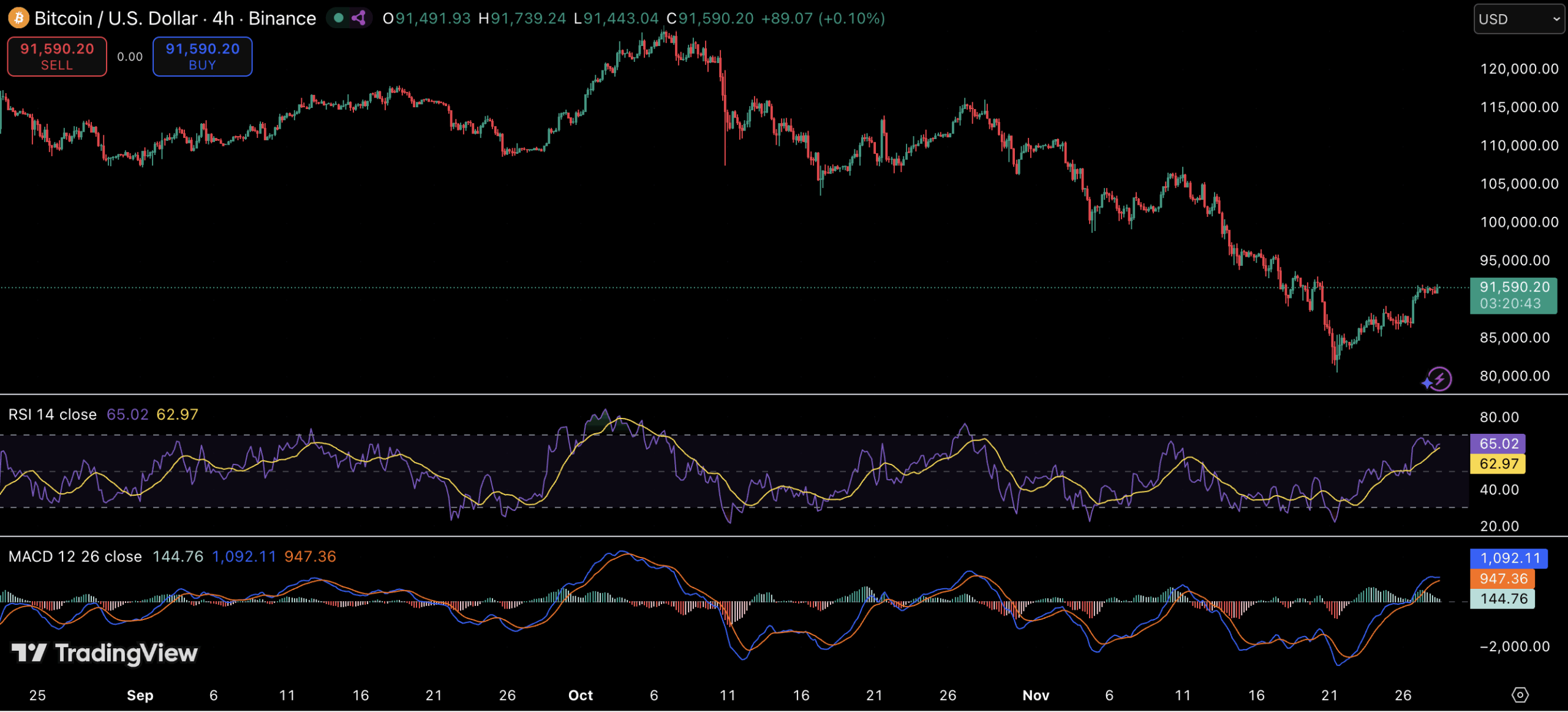Click the orange Bitcoin logo icon
Screen dimensions: 1568x712
point(18,18)
